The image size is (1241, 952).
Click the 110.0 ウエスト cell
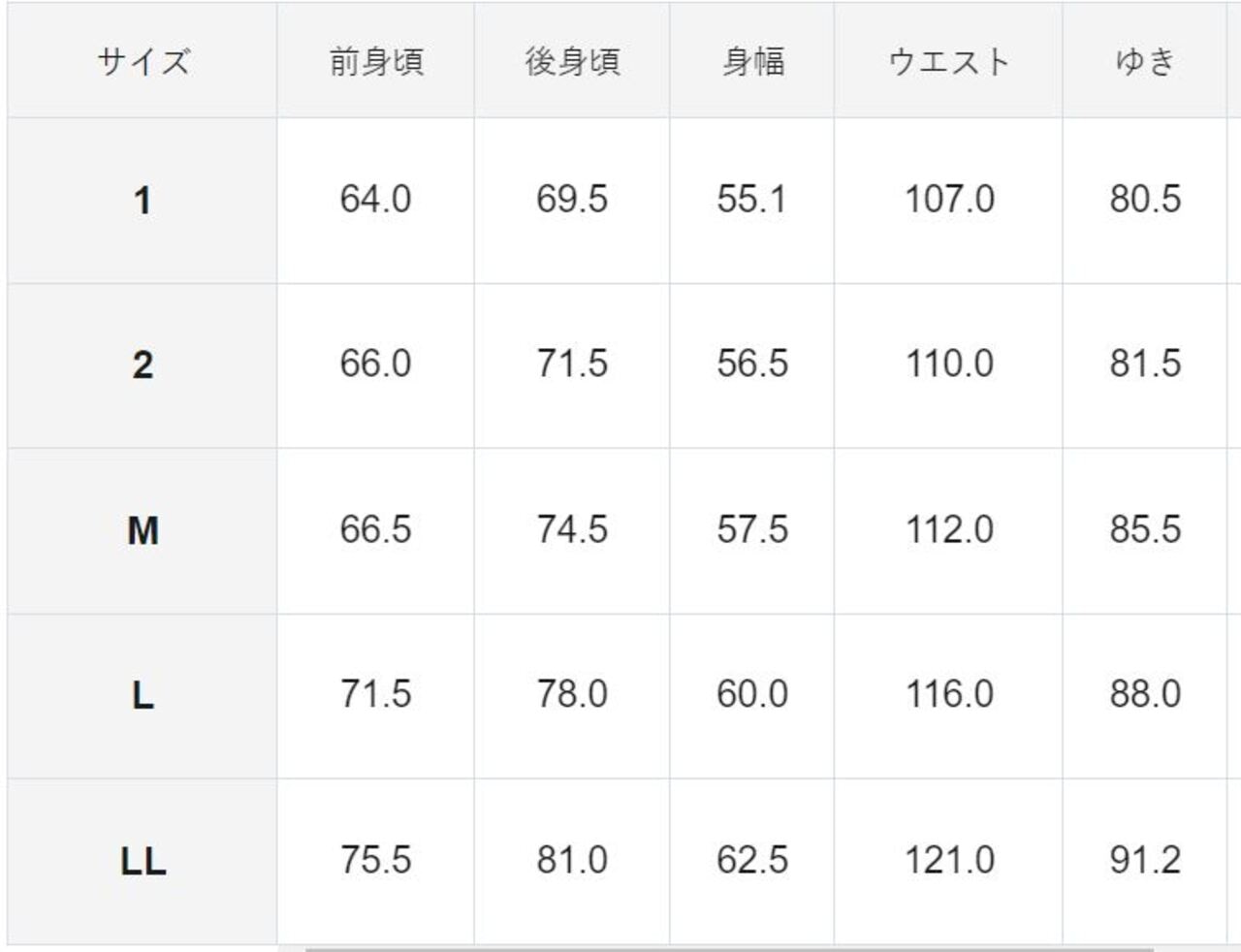pos(949,365)
